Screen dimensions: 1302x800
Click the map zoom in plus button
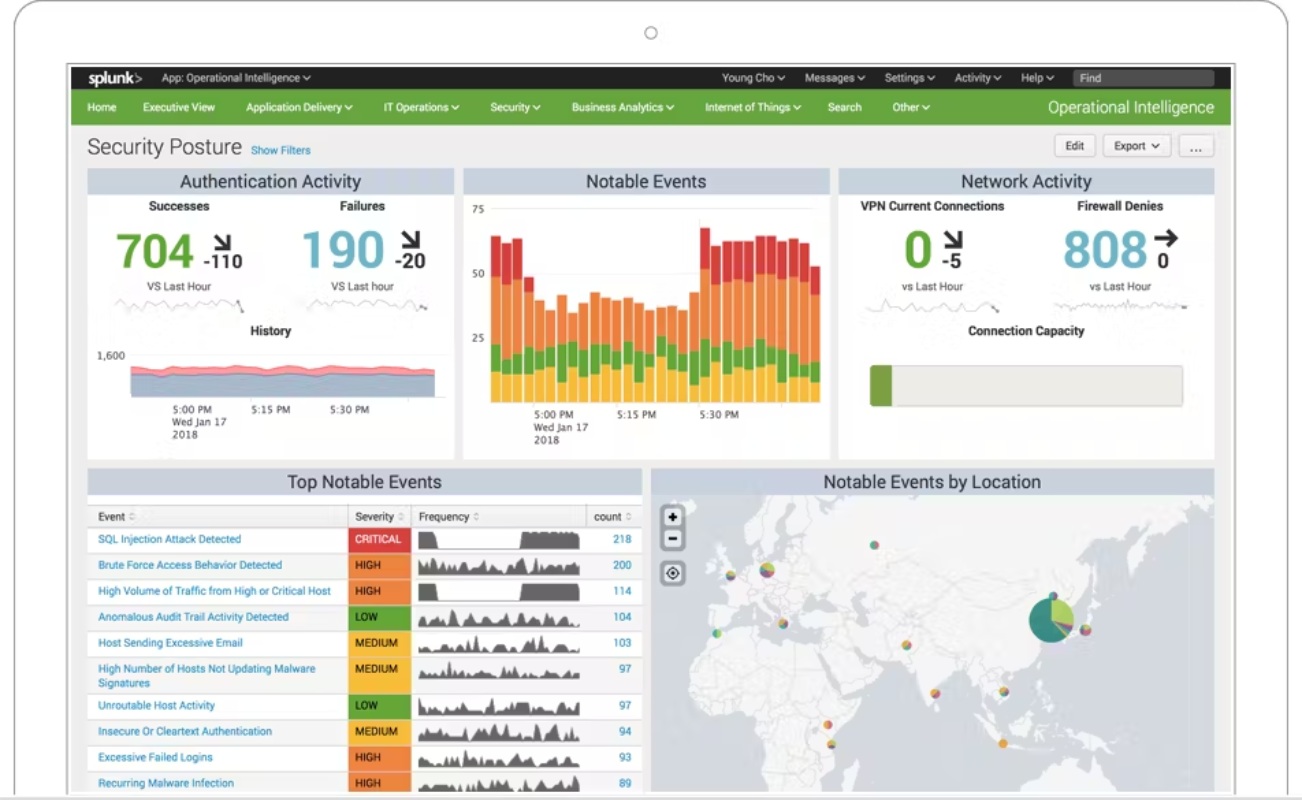673,517
